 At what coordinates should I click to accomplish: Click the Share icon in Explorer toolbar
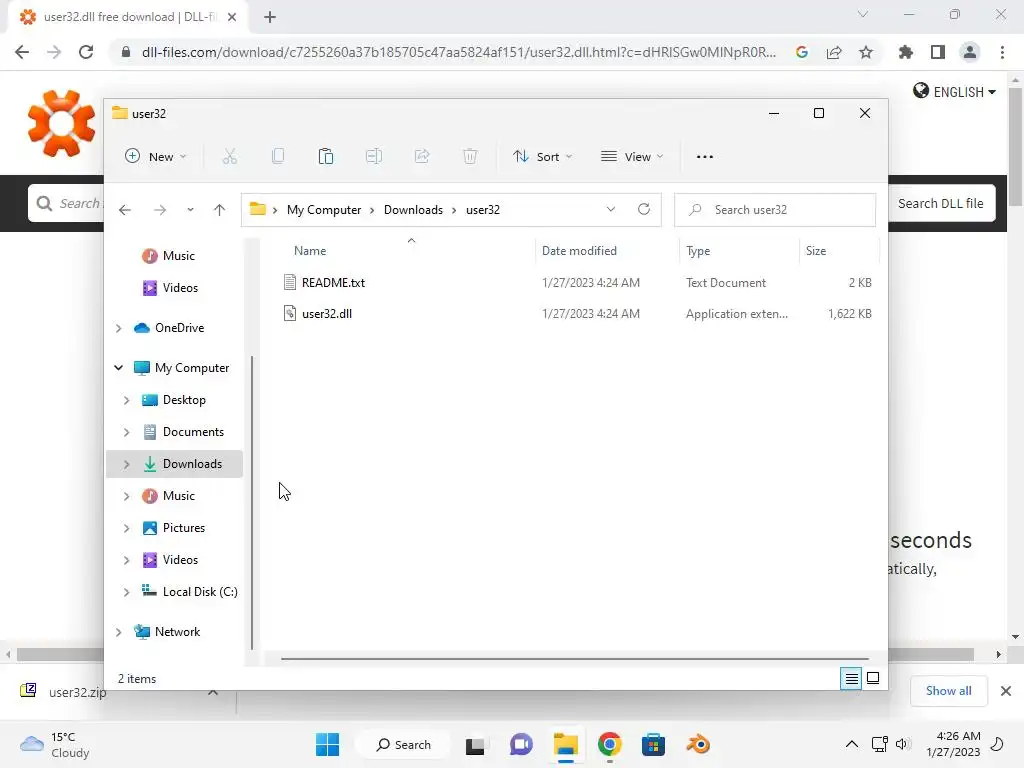tap(422, 157)
